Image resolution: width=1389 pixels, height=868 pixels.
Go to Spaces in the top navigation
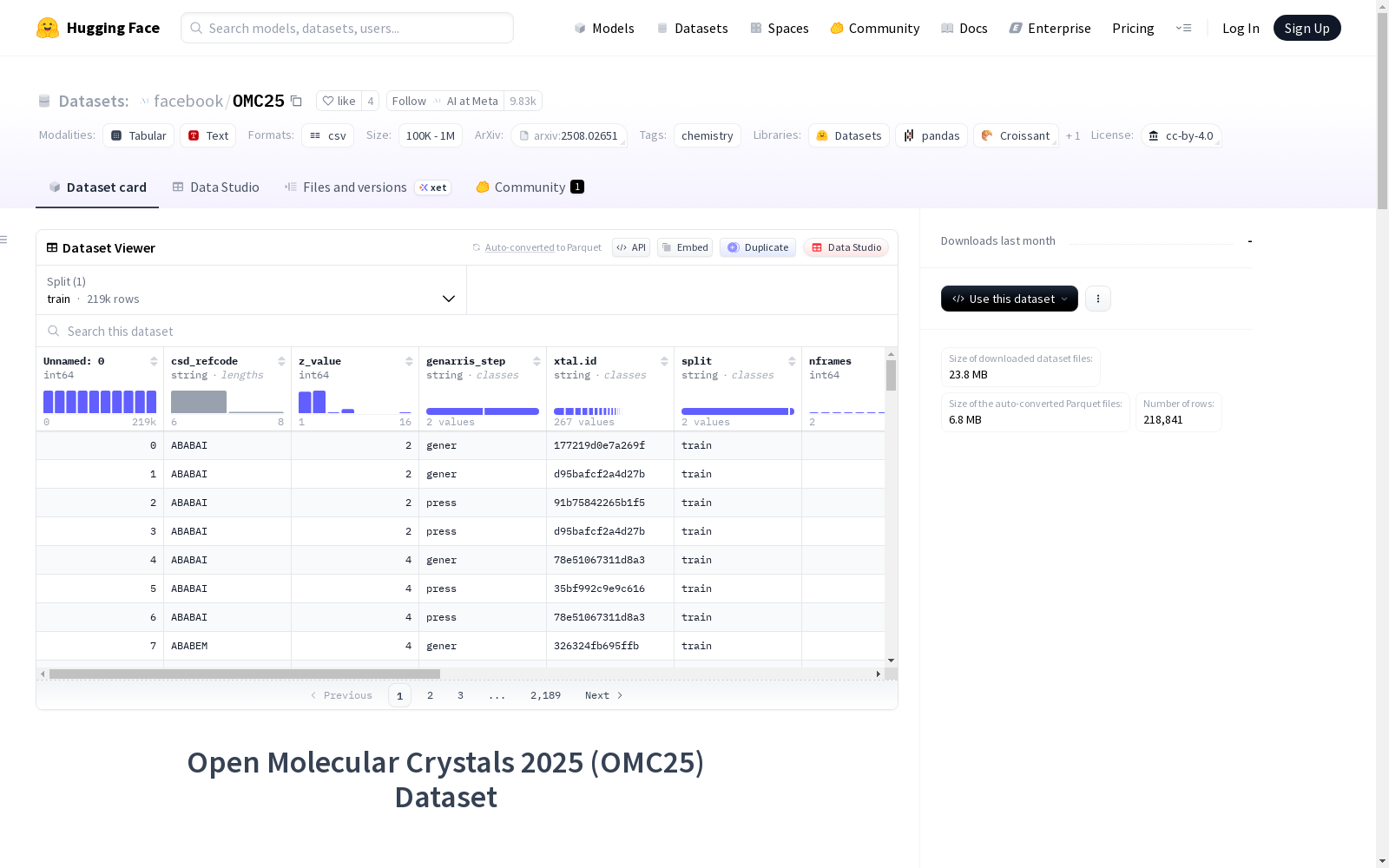point(780,28)
